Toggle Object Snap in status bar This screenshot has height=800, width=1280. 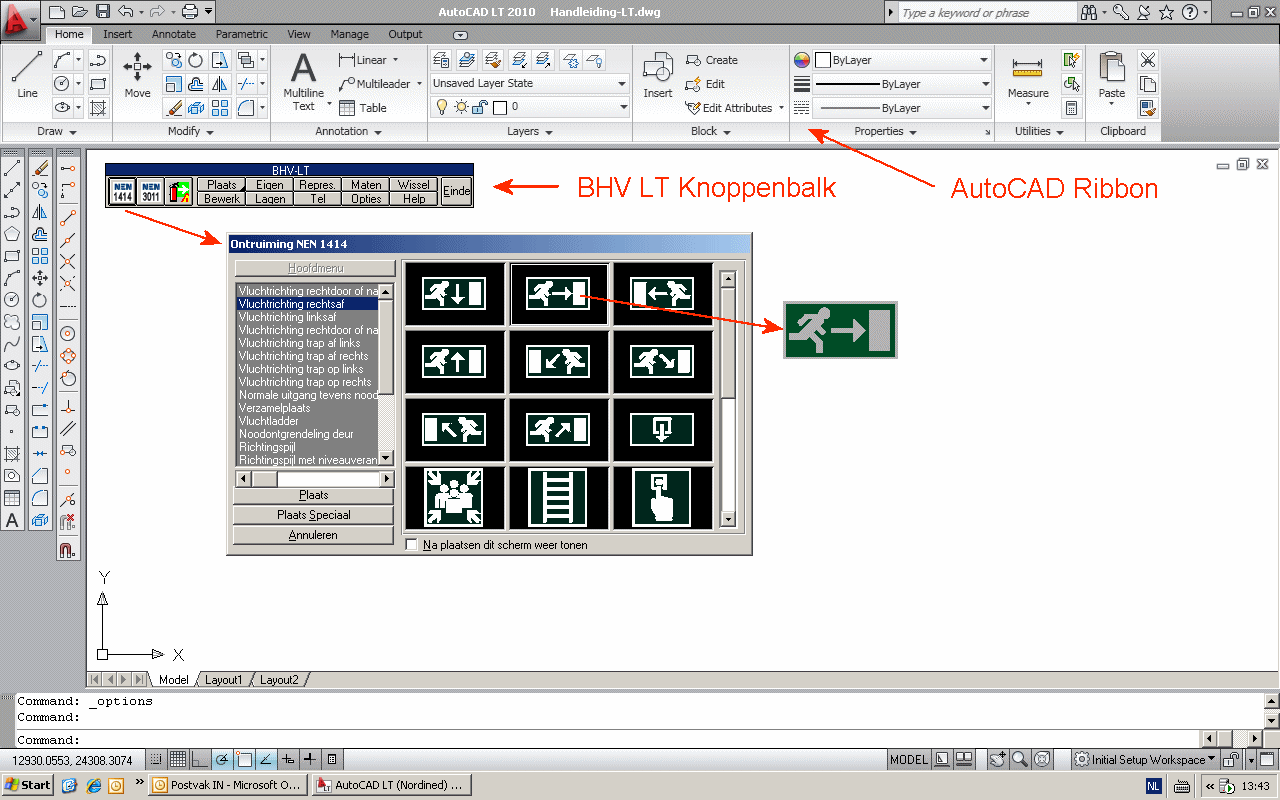[x=244, y=760]
